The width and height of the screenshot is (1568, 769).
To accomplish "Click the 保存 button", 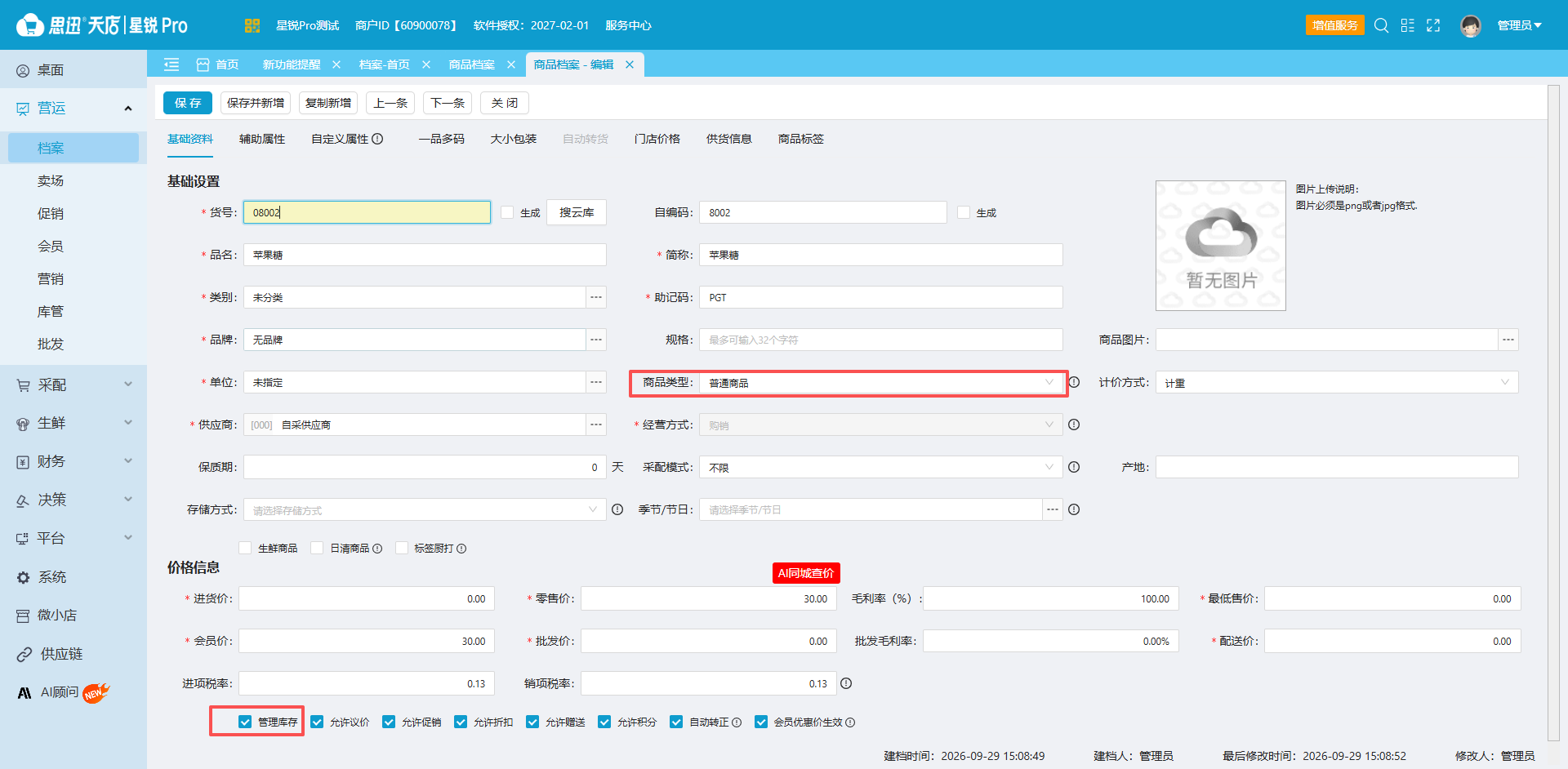I will [x=188, y=103].
